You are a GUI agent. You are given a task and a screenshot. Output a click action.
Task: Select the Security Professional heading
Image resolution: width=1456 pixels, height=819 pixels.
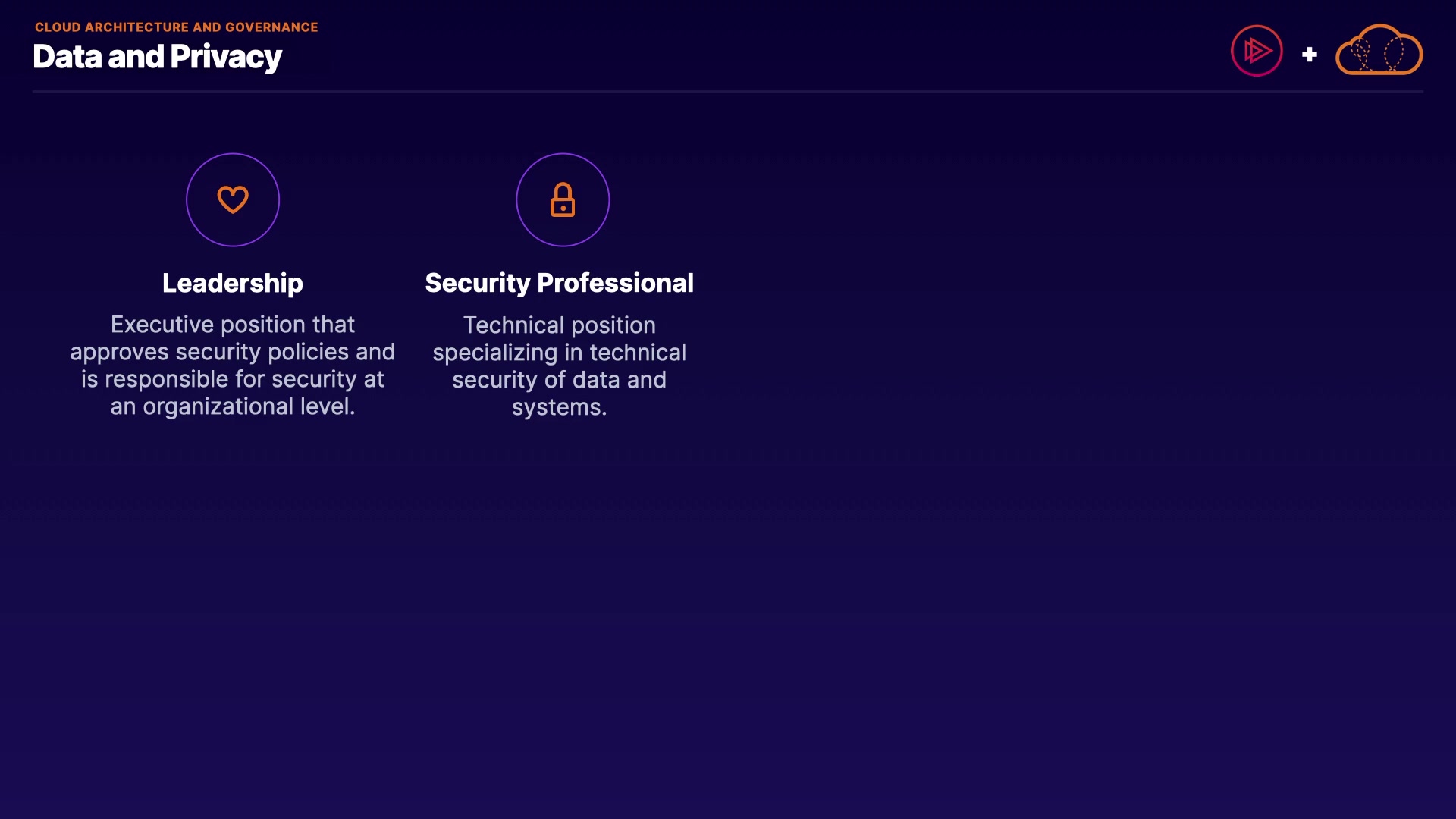click(559, 283)
